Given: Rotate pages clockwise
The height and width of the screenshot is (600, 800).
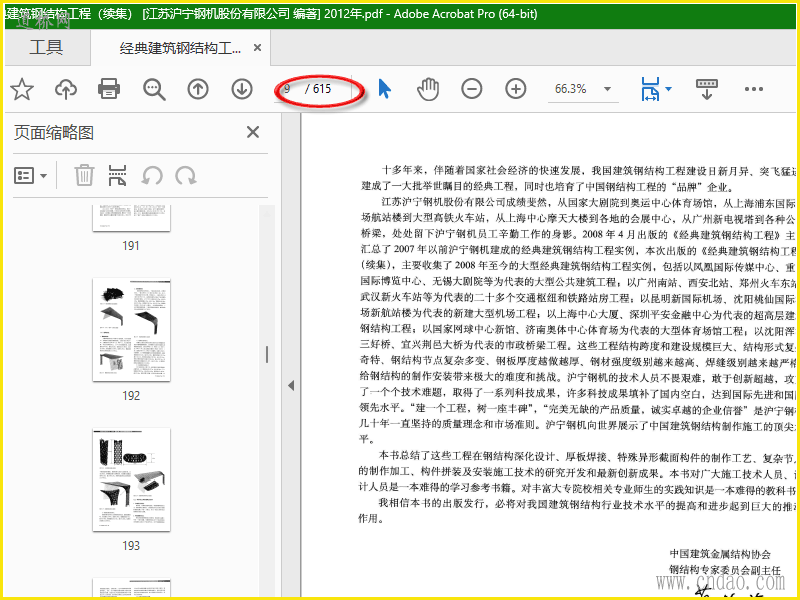Looking at the screenshot, I should [186, 176].
